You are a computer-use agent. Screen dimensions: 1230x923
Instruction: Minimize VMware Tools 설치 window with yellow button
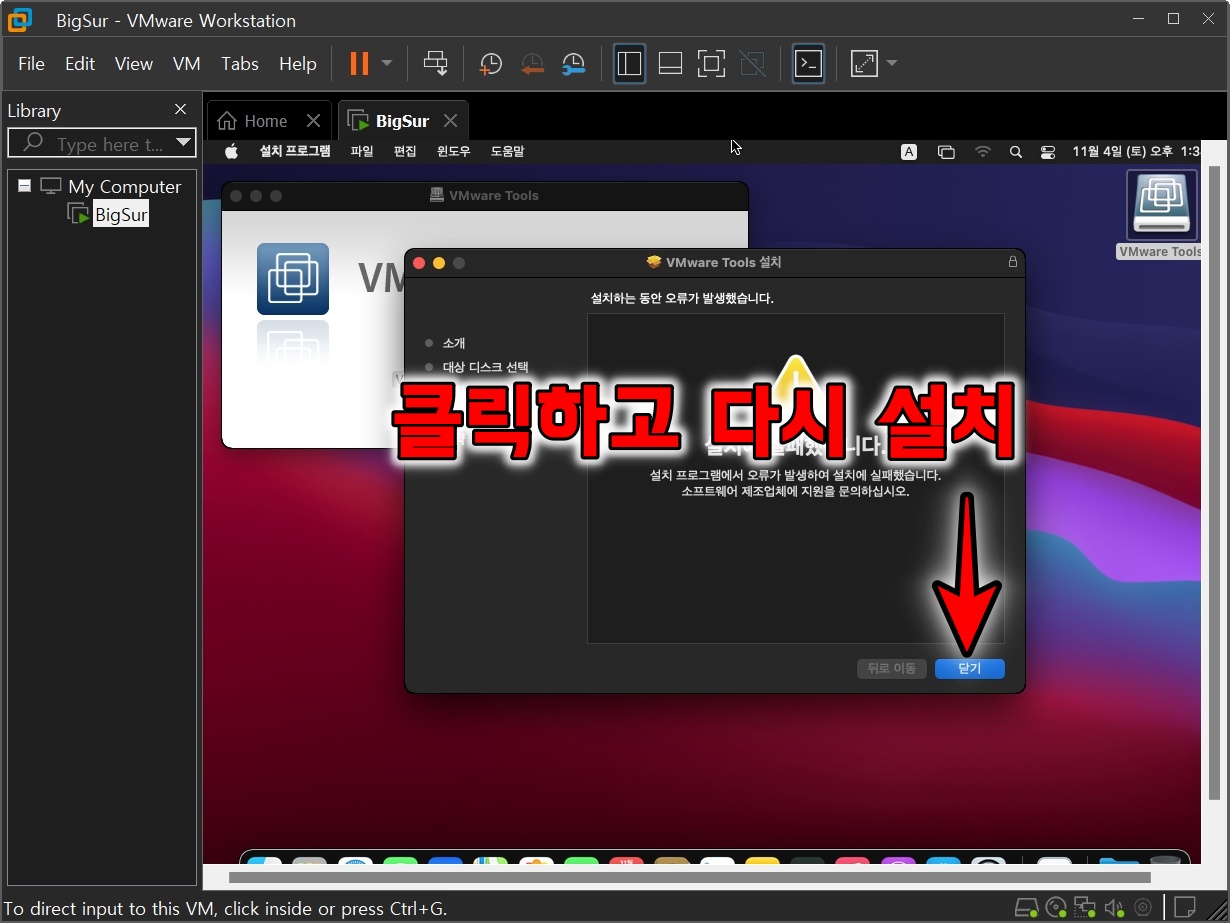click(x=439, y=263)
